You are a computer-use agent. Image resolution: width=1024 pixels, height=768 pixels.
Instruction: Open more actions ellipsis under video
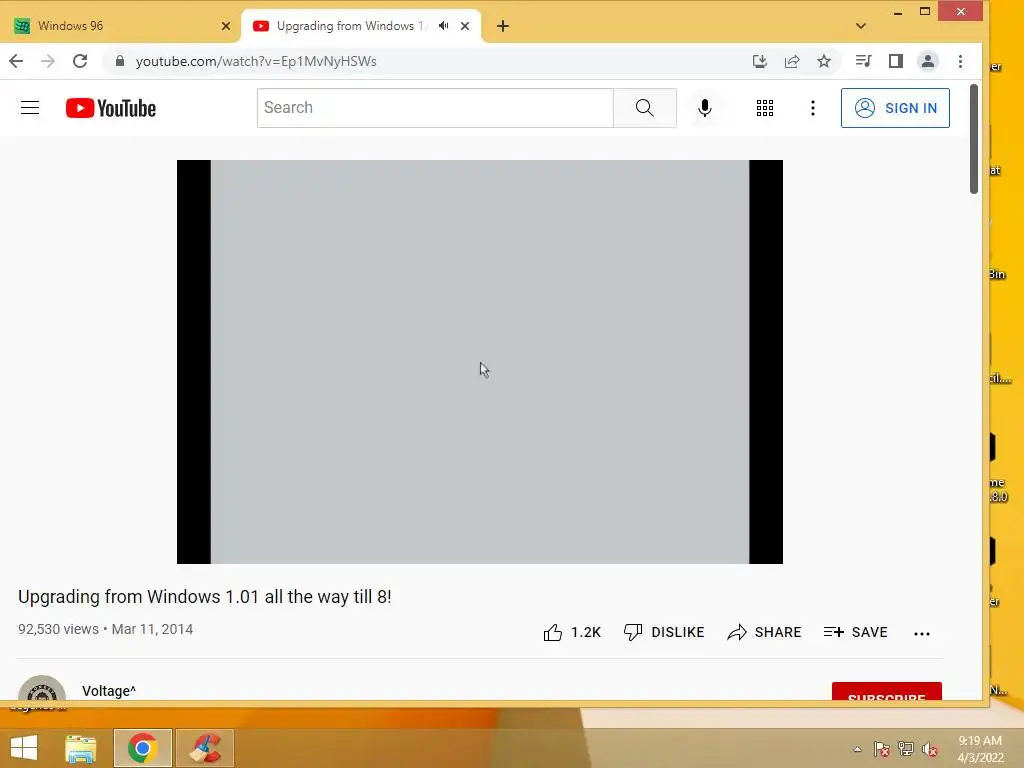coord(921,633)
